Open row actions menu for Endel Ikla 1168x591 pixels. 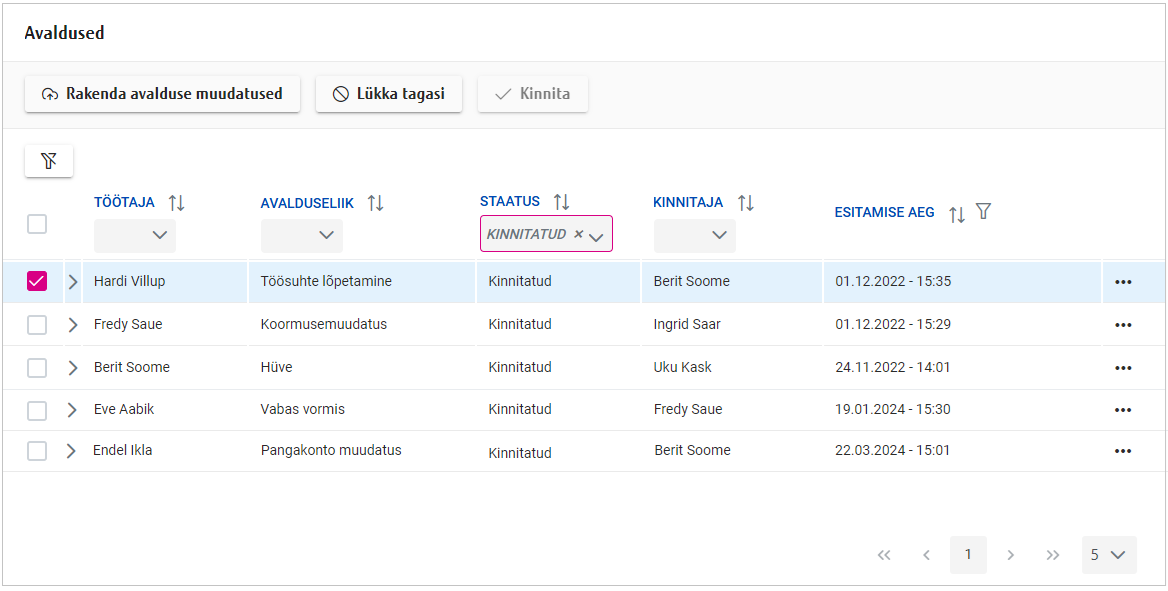pos(1123,451)
